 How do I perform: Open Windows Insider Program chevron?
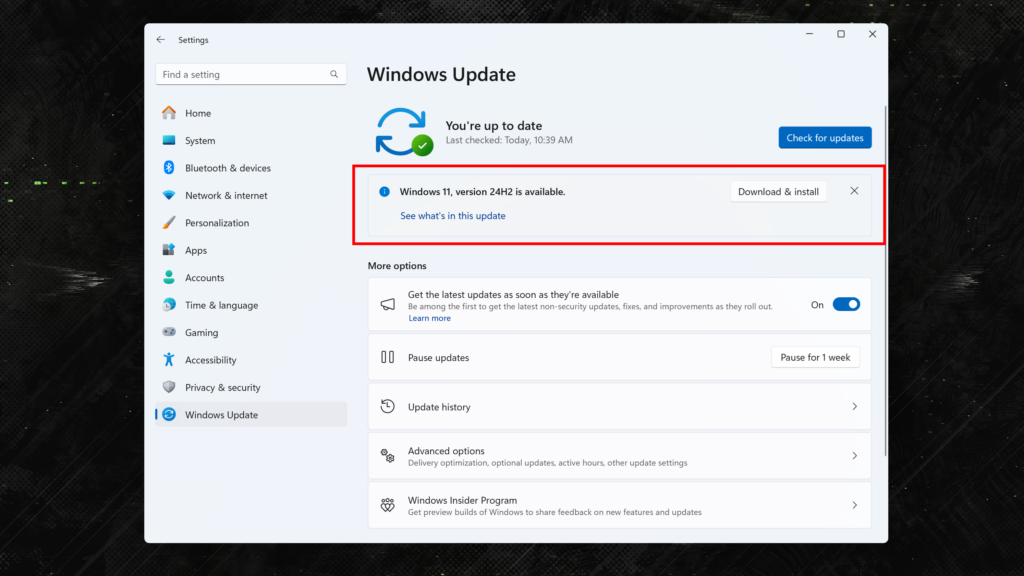pos(854,505)
